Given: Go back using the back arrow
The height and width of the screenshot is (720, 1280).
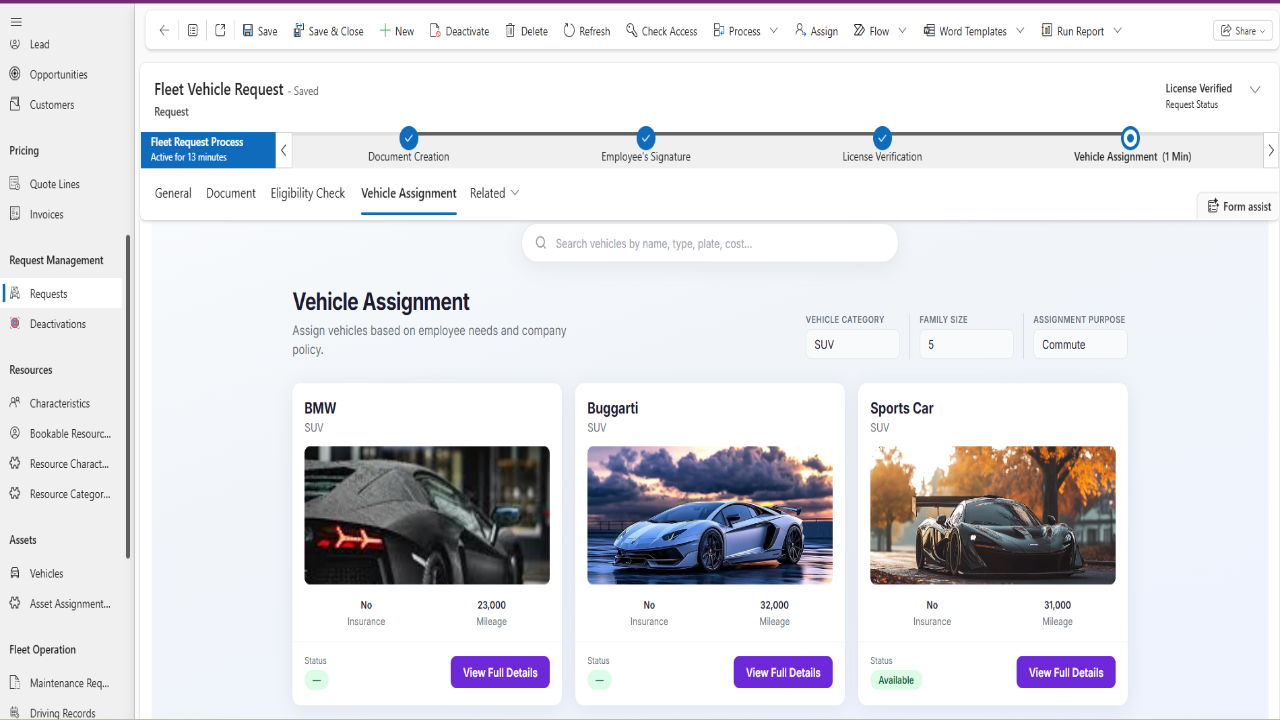Looking at the screenshot, I should 164,31.
